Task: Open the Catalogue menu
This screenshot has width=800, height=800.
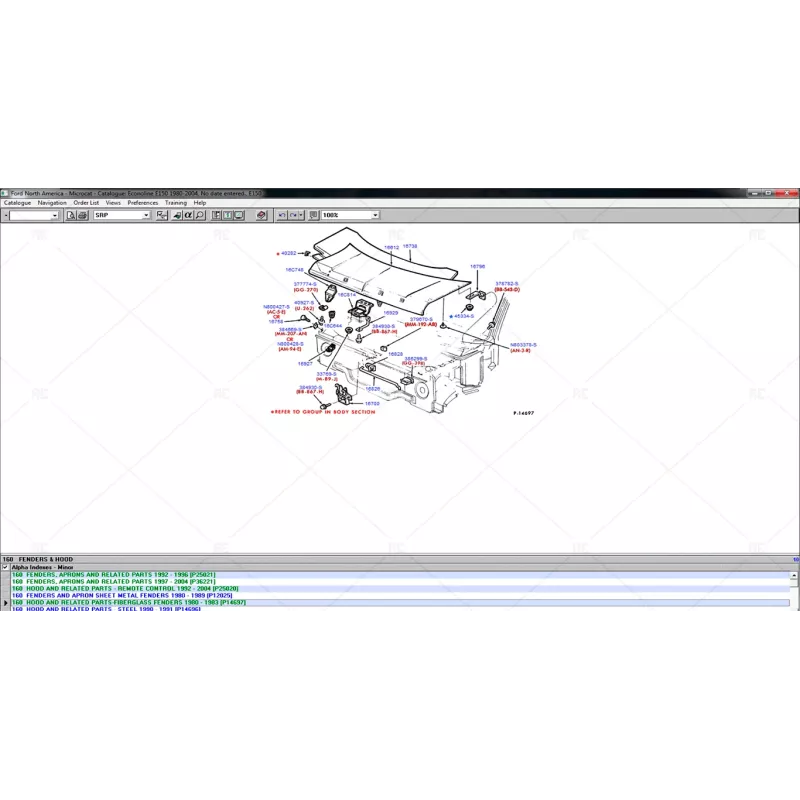Action: 17,203
